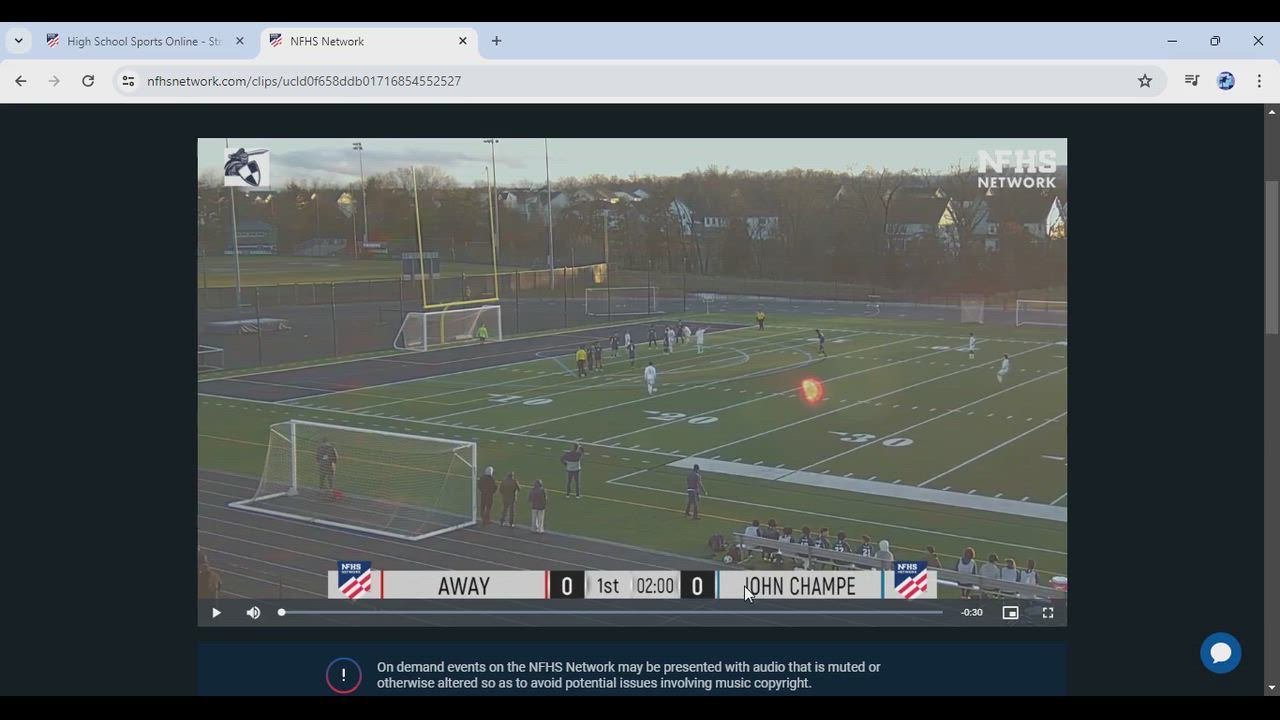The width and height of the screenshot is (1280, 720).
Task: Open a new browser tab
Action: (496, 41)
